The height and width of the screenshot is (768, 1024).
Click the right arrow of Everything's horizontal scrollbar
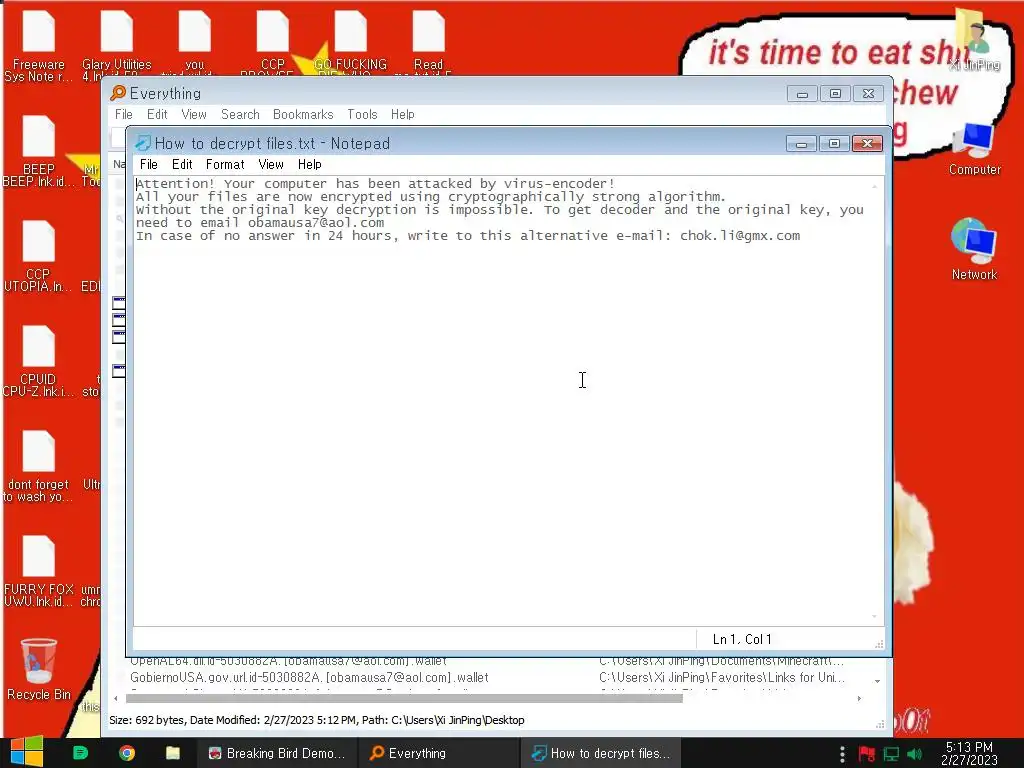(859, 698)
